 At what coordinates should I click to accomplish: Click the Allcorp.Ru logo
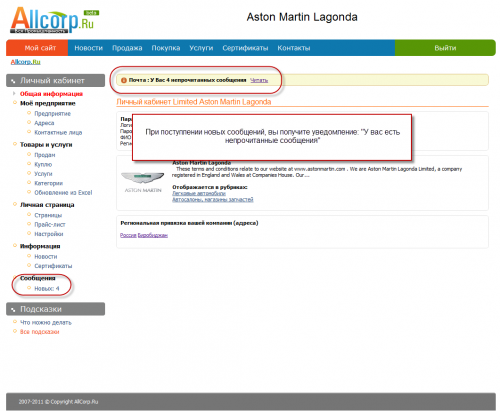click(54, 20)
